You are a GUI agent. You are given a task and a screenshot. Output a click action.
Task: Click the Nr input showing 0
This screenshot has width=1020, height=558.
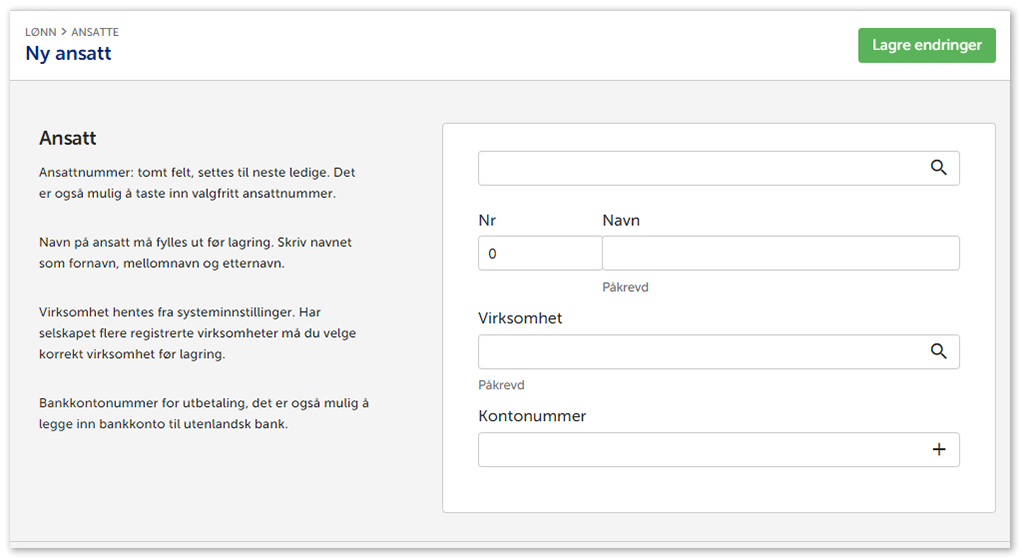(539, 254)
